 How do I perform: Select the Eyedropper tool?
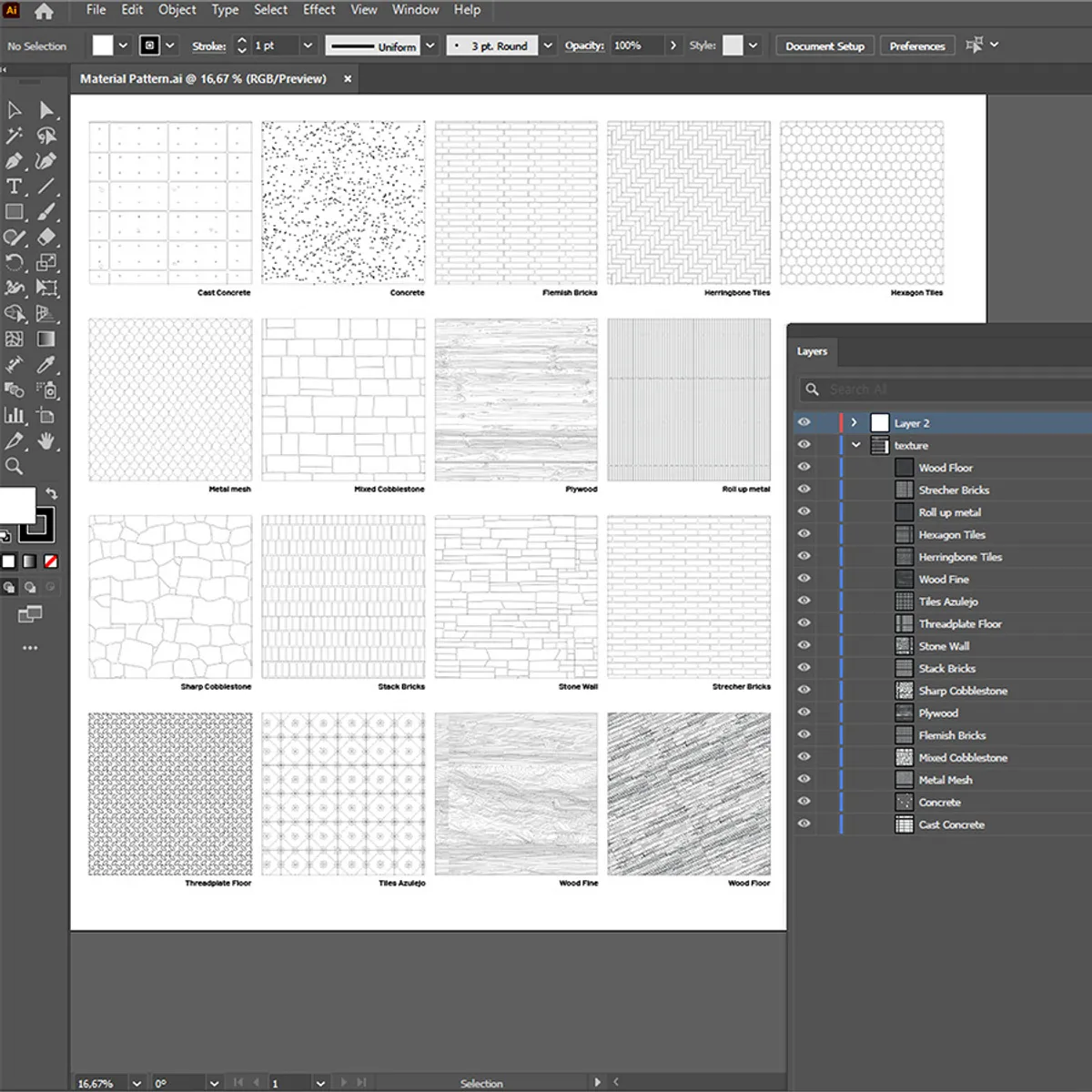click(47, 365)
